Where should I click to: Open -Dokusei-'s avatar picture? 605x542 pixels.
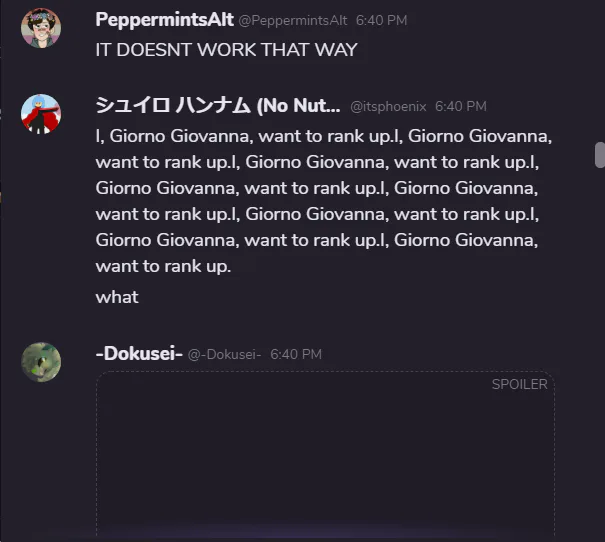(x=41, y=362)
